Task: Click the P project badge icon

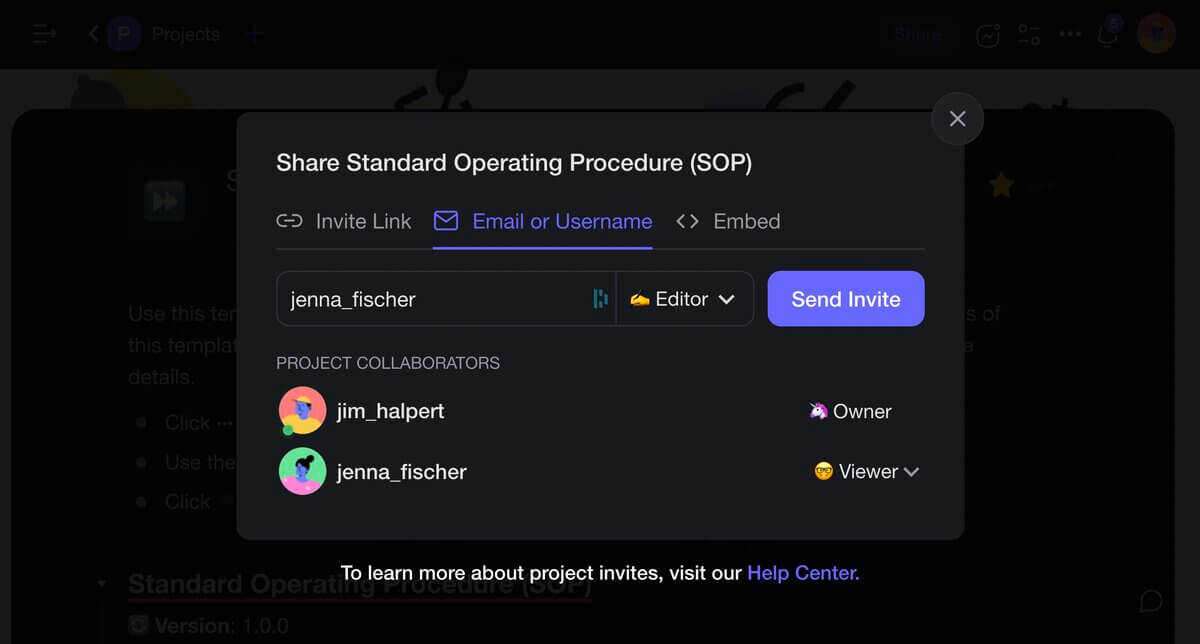Action: 124,34
